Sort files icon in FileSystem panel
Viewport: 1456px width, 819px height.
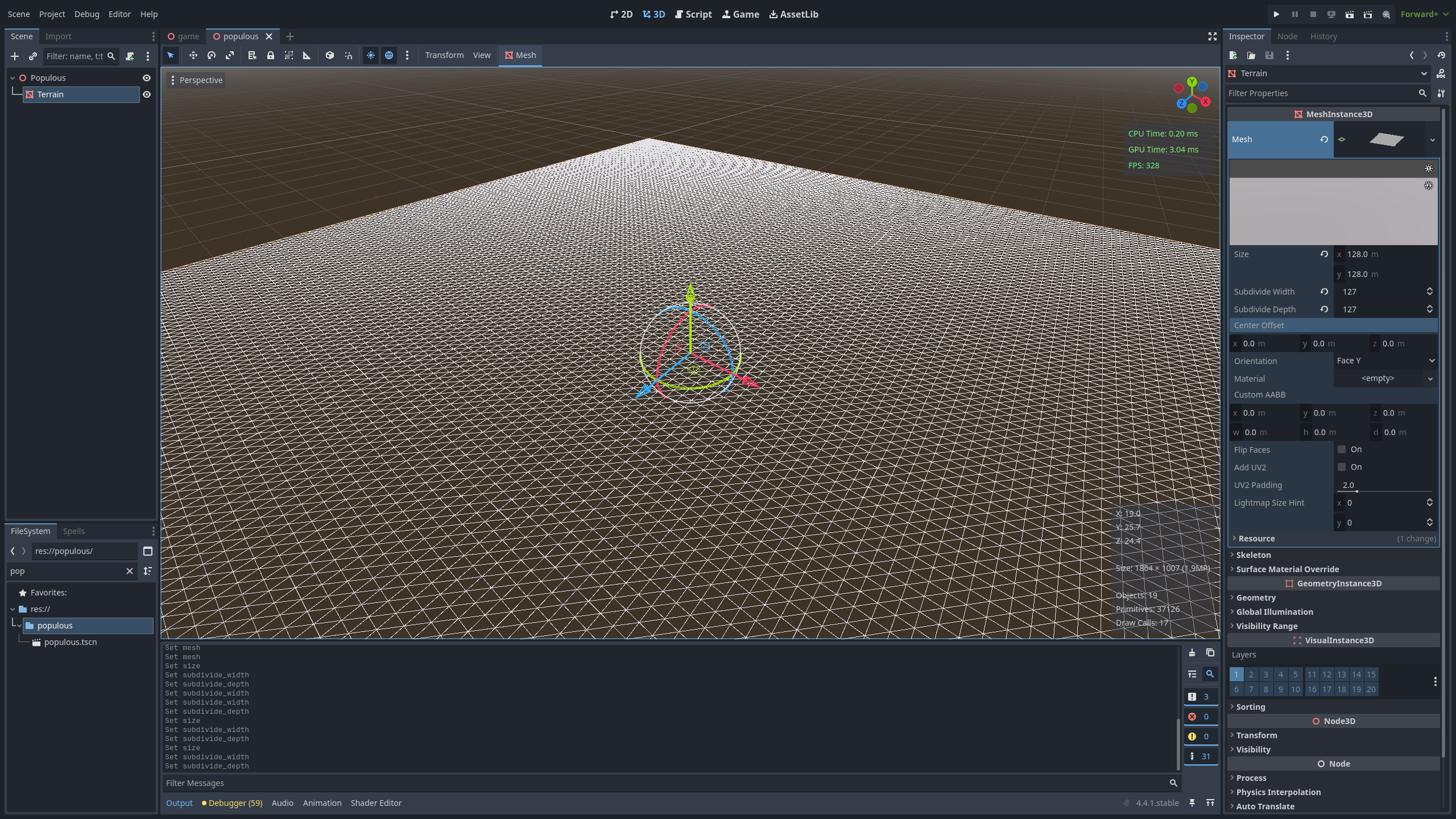tap(148, 571)
